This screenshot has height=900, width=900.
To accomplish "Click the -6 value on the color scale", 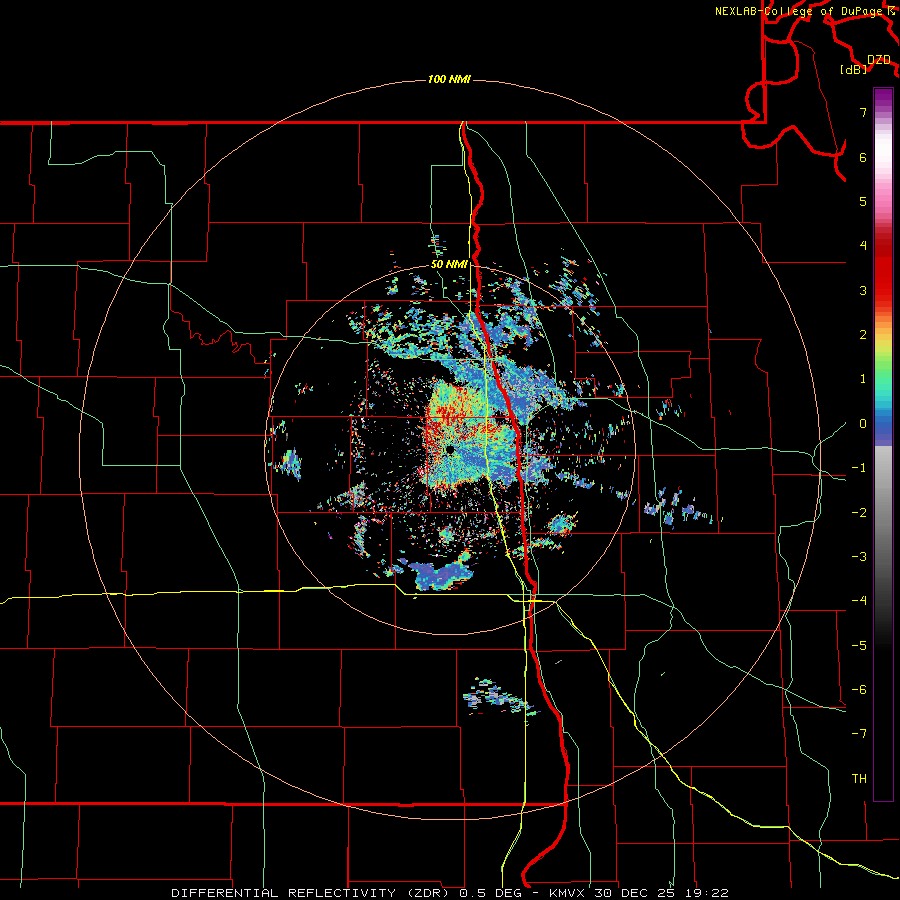I will [x=859, y=690].
